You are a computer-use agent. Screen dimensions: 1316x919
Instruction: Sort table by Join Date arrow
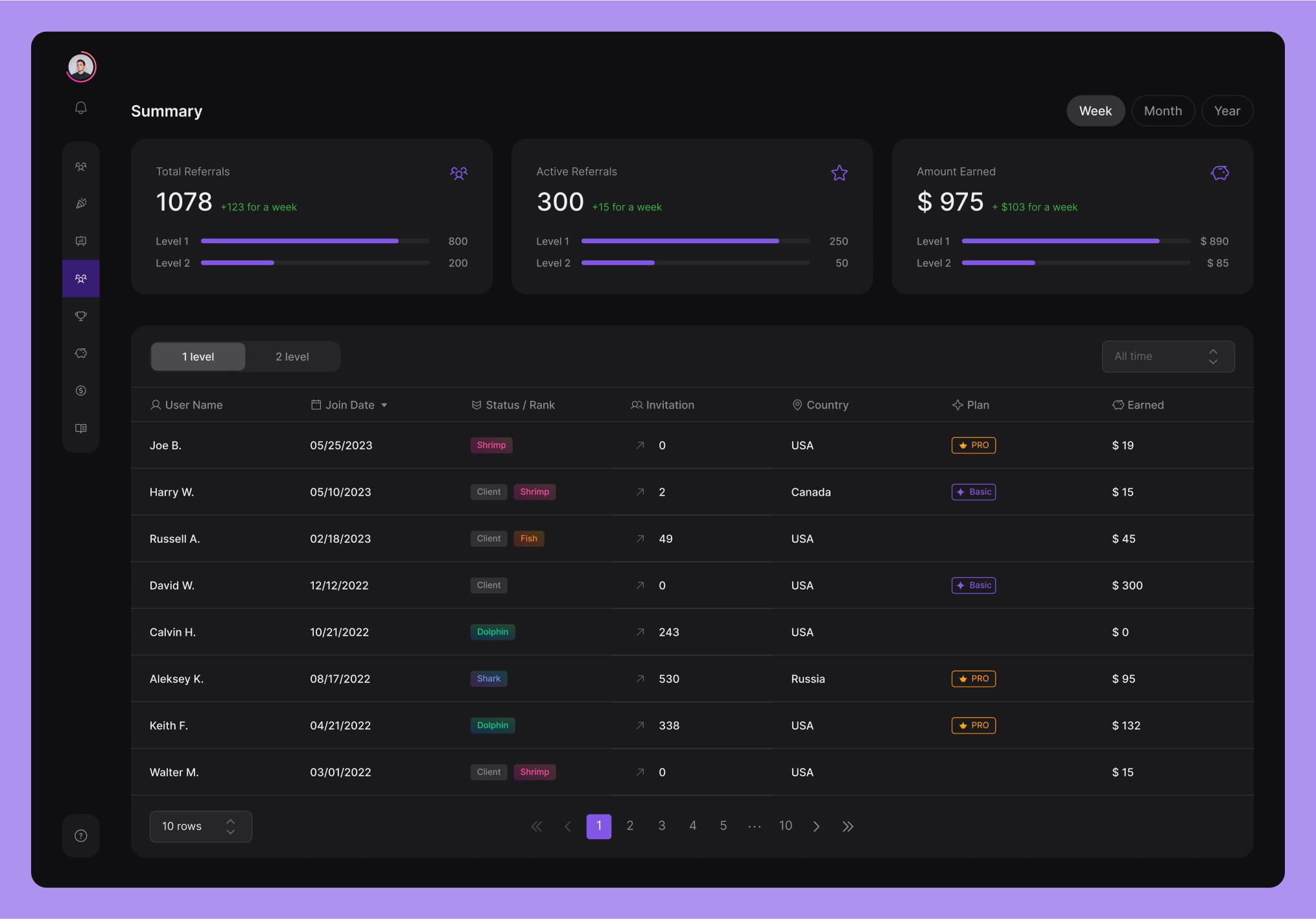[x=384, y=405]
